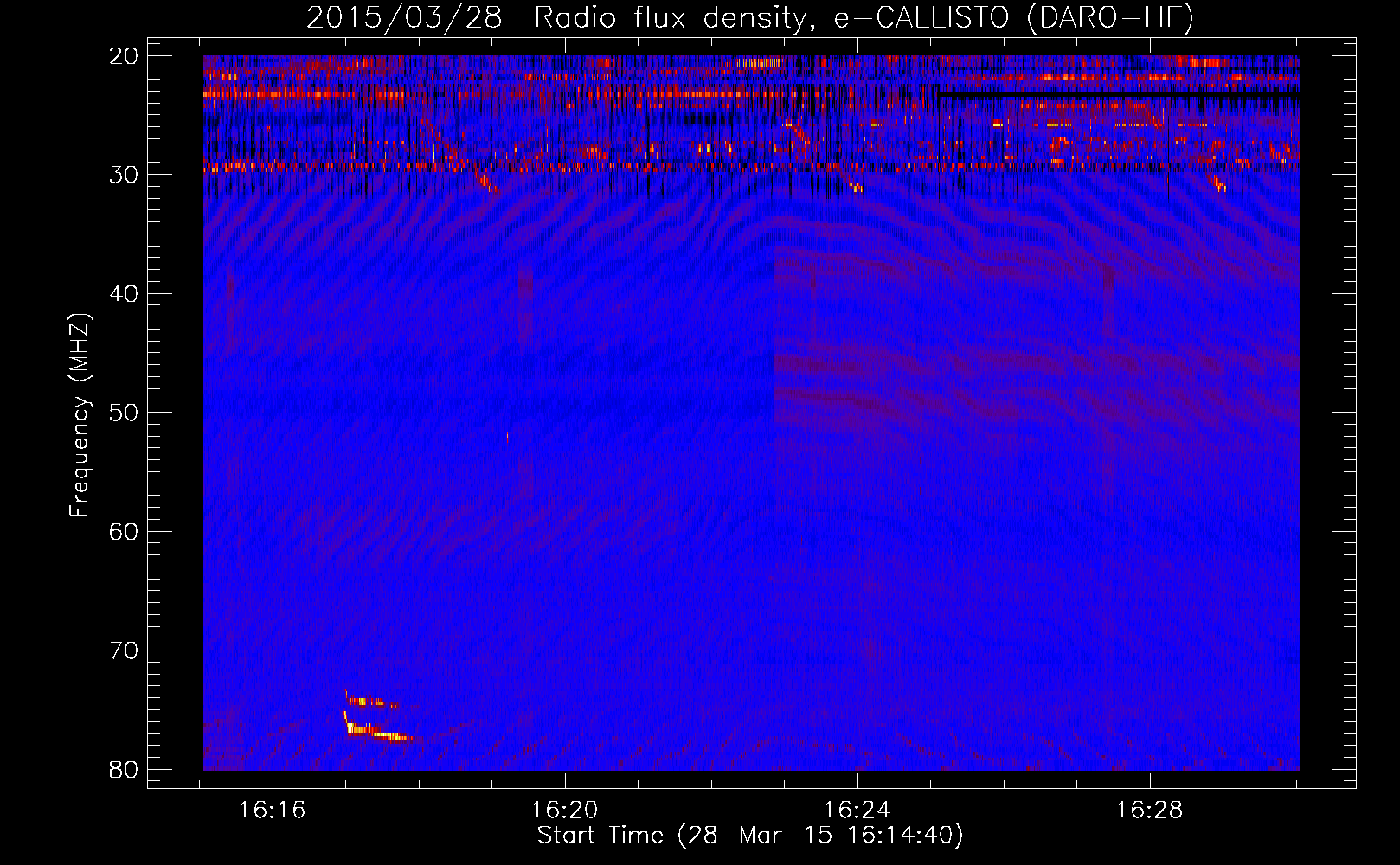
Task: Click the 30 frequency axis label
Action: (x=124, y=175)
